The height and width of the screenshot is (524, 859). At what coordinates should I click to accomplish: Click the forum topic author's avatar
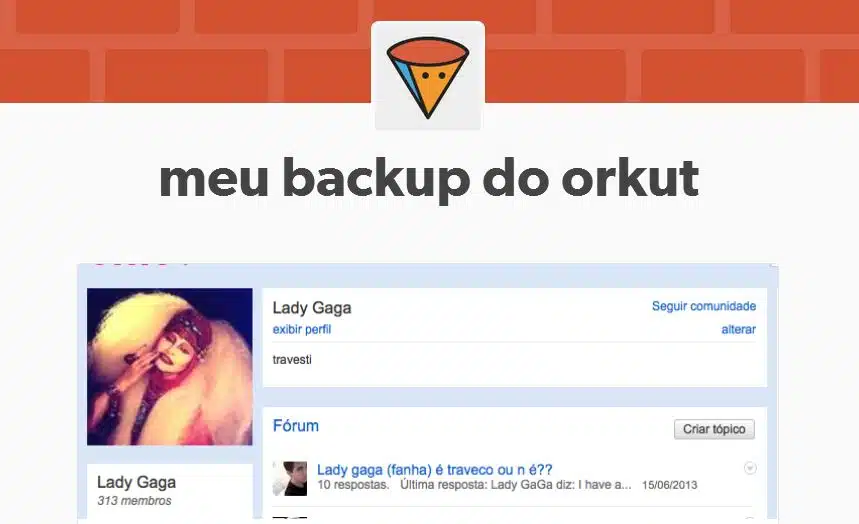(x=290, y=478)
